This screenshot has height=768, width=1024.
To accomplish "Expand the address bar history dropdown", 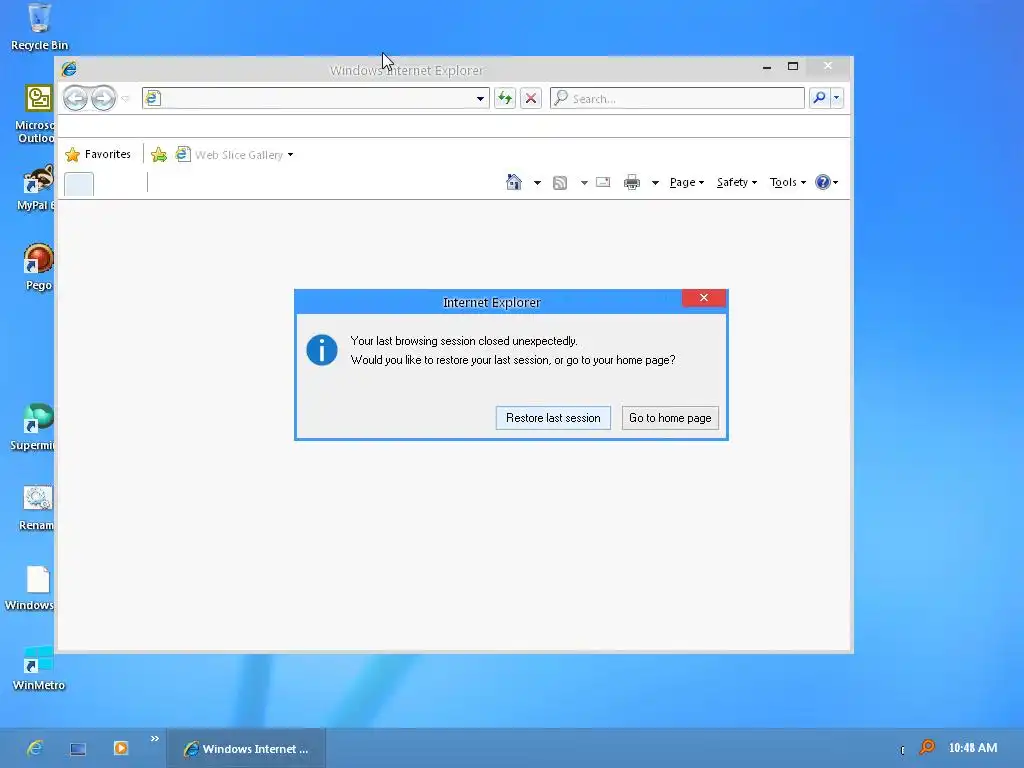I will click(x=480, y=99).
